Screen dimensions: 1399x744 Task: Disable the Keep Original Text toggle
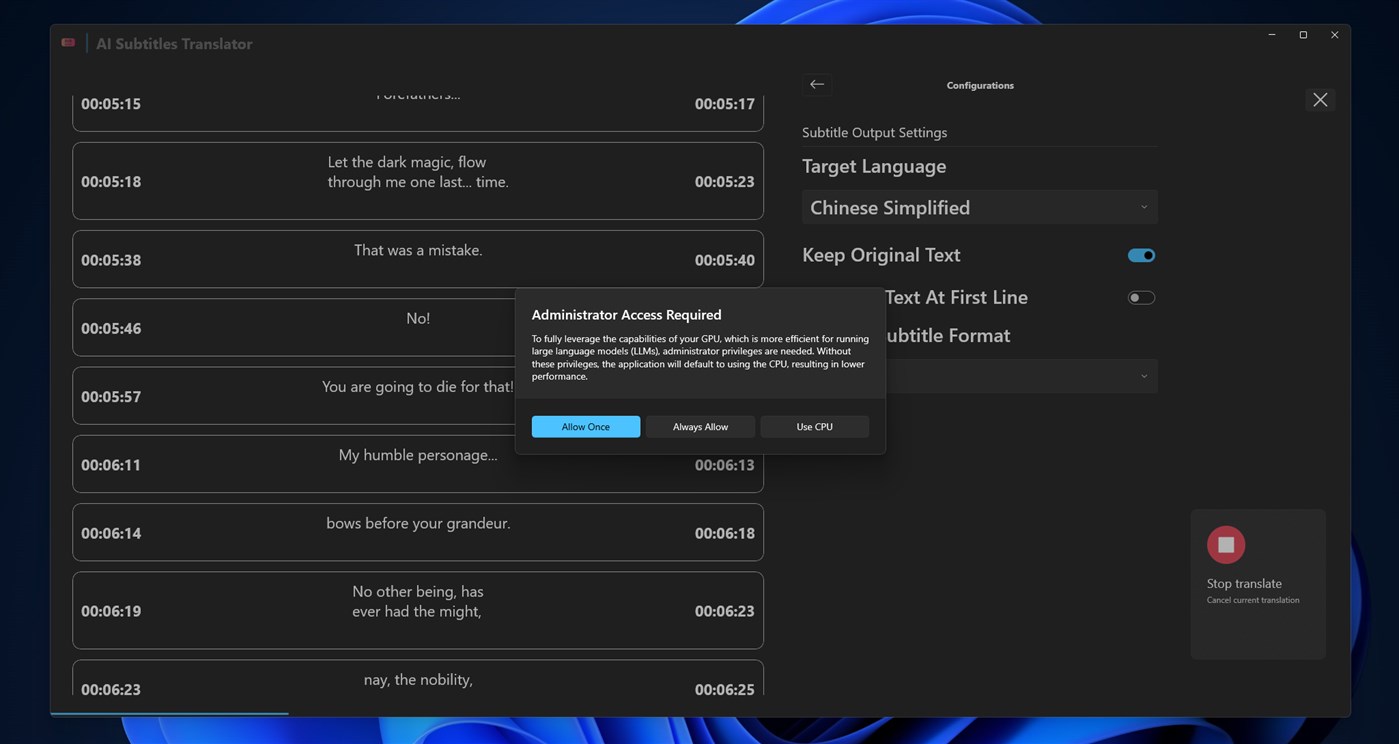point(1140,255)
